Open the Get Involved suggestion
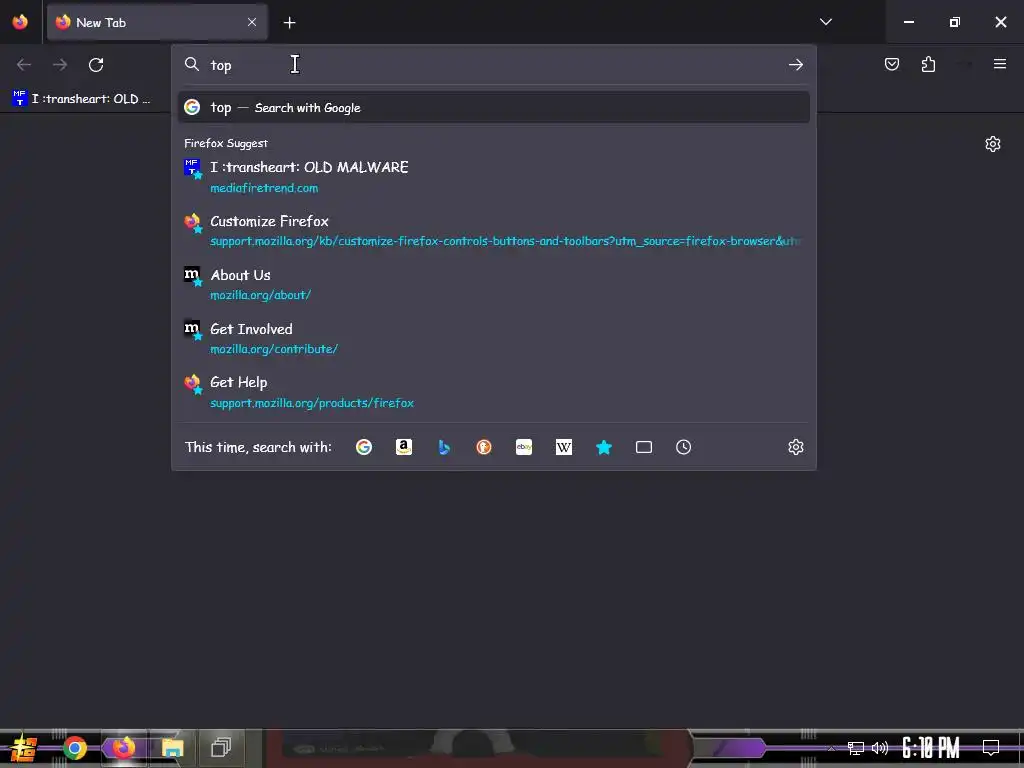The height and width of the screenshot is (768, 1024). click(x=494, y=338)
